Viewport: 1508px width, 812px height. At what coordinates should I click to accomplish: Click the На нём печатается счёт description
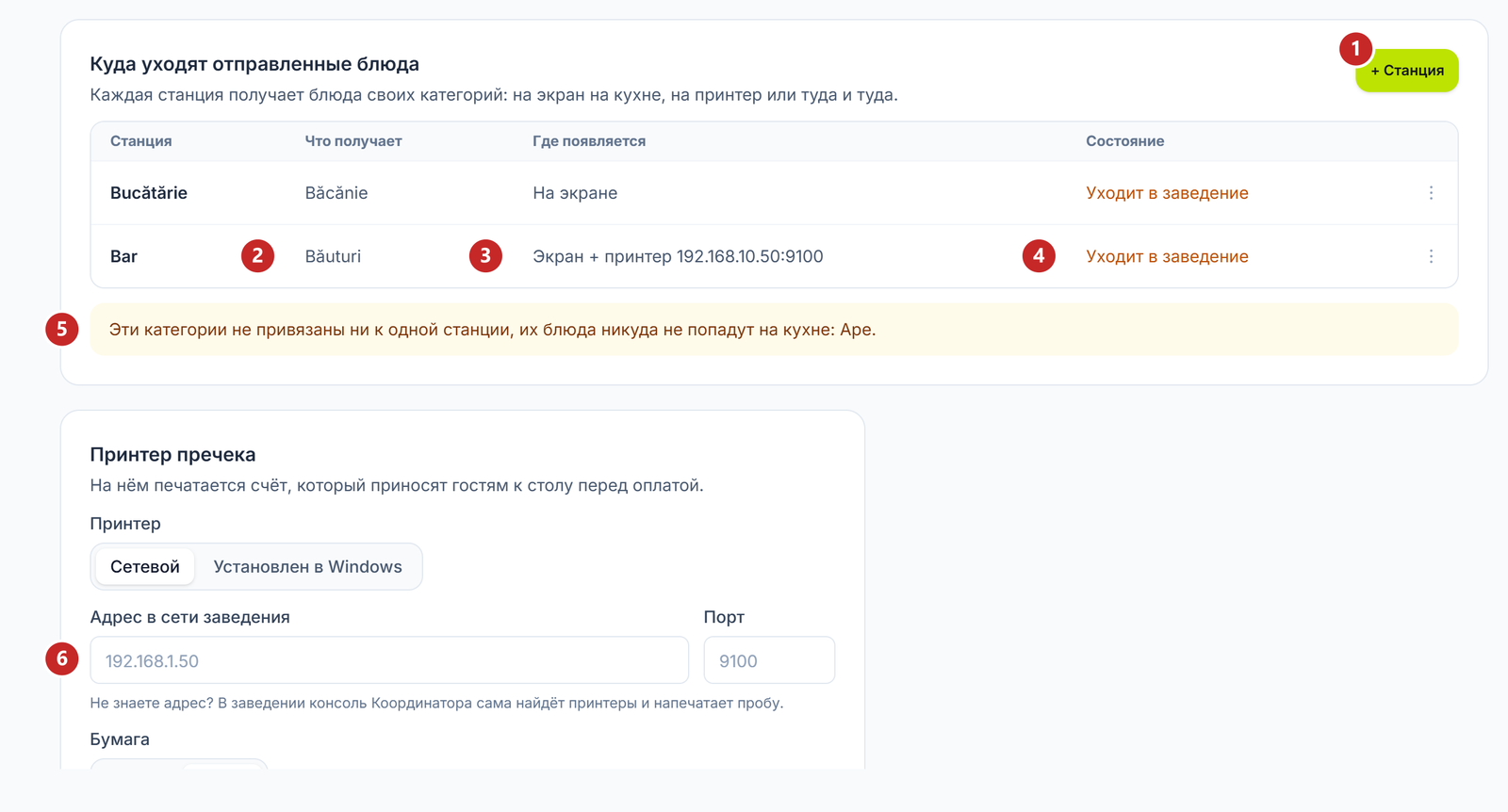[397, 486]
